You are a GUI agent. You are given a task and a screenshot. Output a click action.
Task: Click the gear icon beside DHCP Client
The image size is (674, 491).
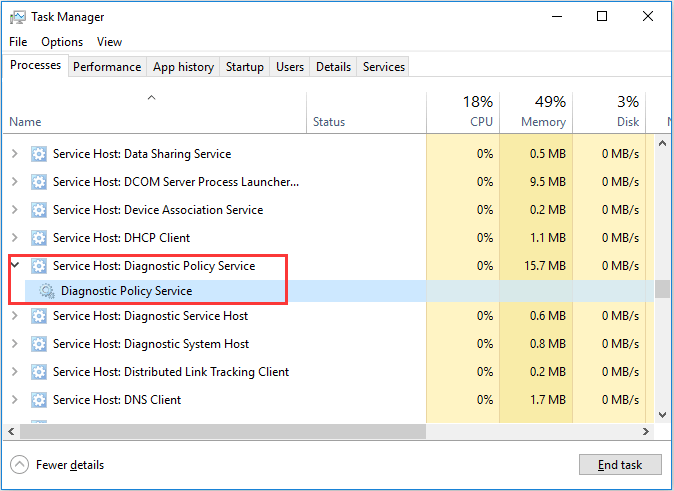point(39,238)
